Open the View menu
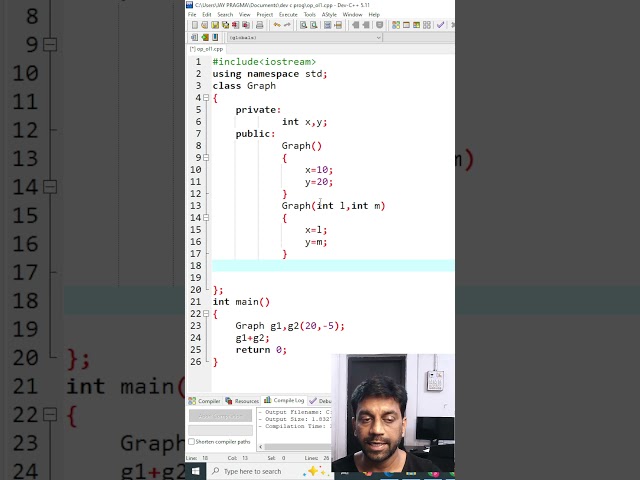The image size is (640, 480). tap(244, 14)
